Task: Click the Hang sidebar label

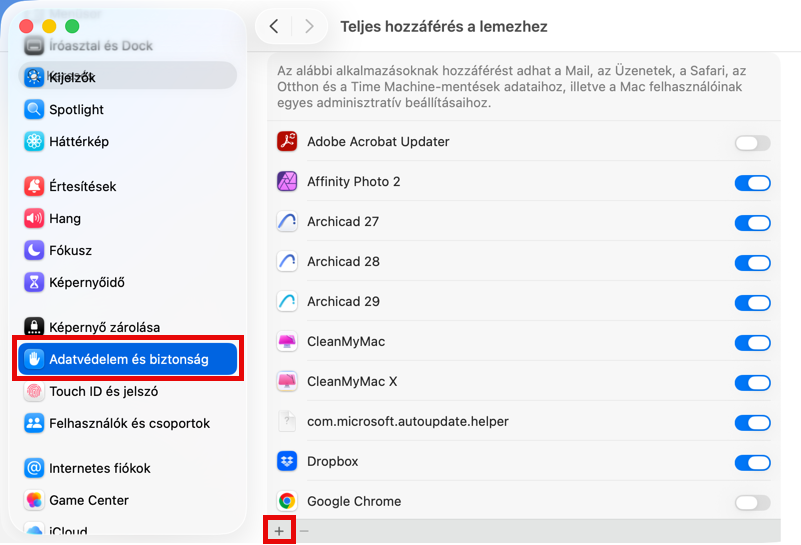Action: pos(65,219)
